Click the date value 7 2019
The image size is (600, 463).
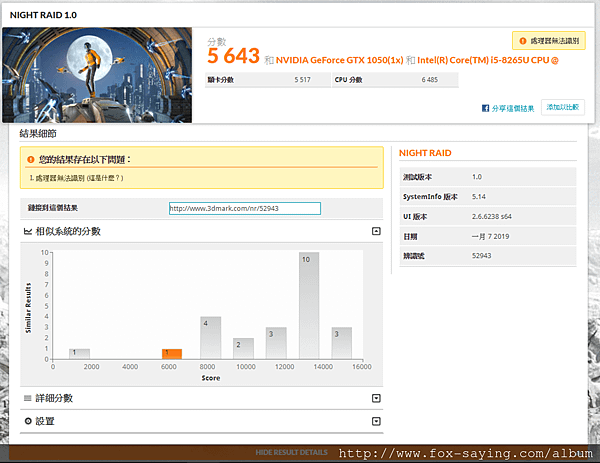click(490, 236)
